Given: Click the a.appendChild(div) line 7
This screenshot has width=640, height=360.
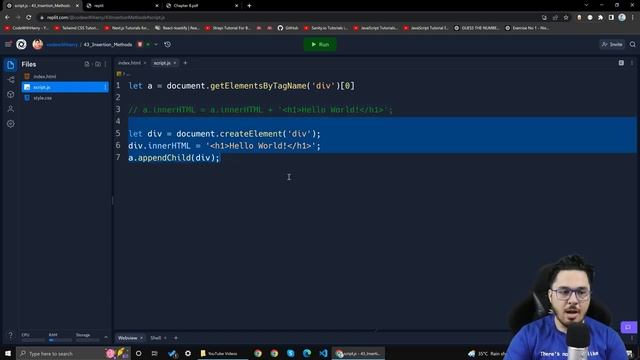Looking at the screenshot, I should coord(174,158).
